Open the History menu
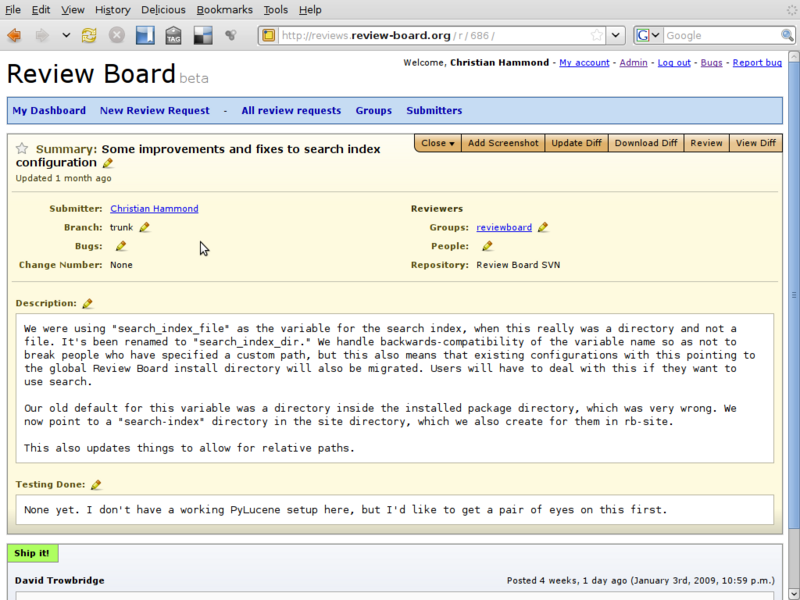 pos(112,10)
